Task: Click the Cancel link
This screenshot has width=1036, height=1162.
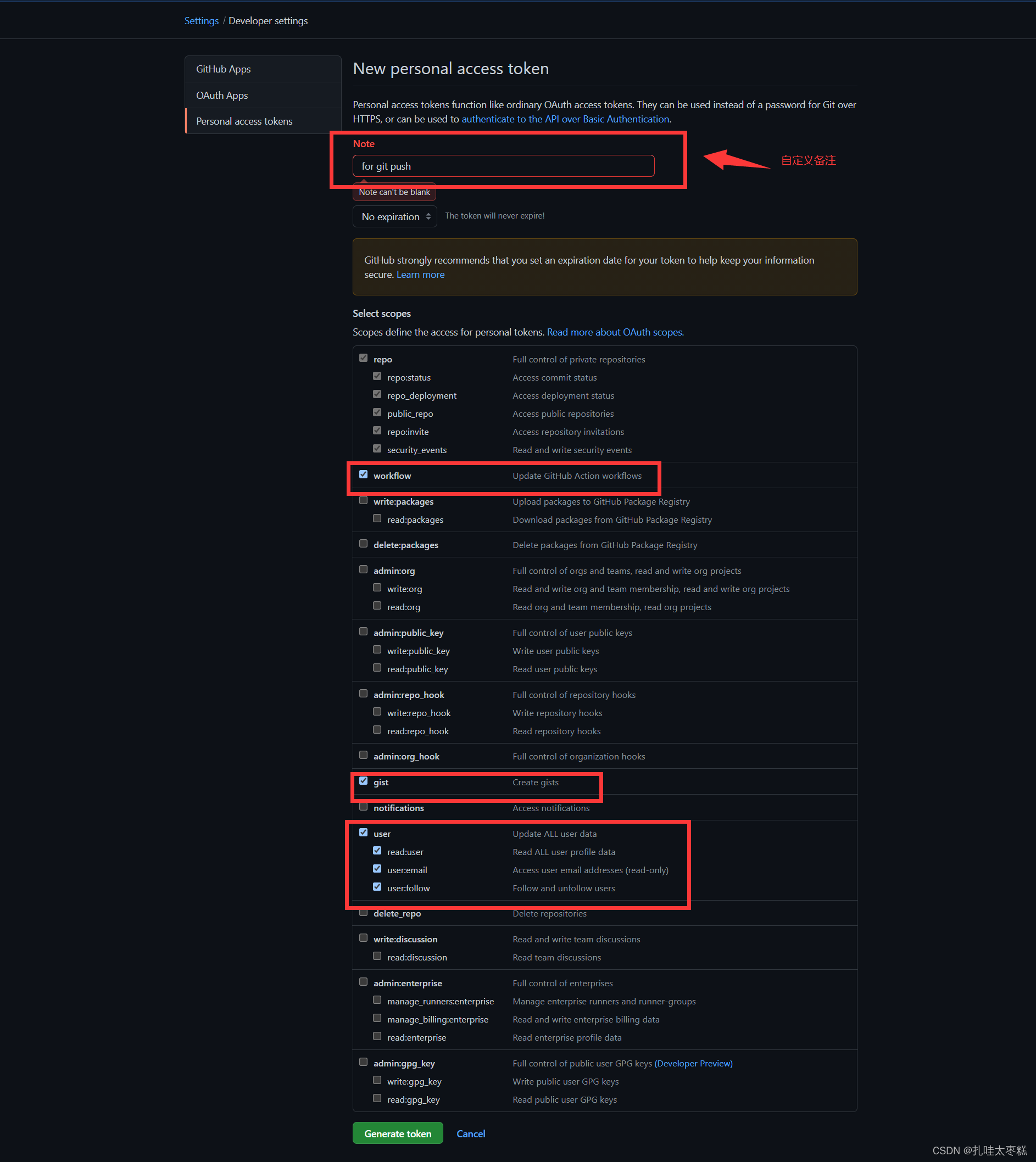Action: point(470,1133)
